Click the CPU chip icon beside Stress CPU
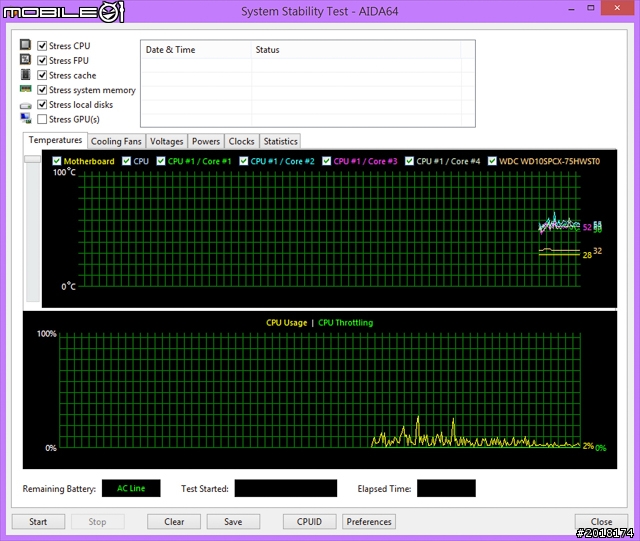 25,45
